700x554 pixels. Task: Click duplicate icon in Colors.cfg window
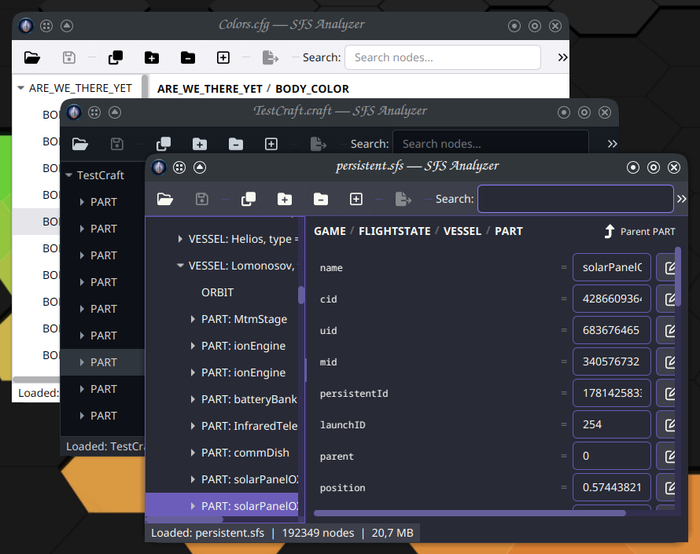coord(116,58)
